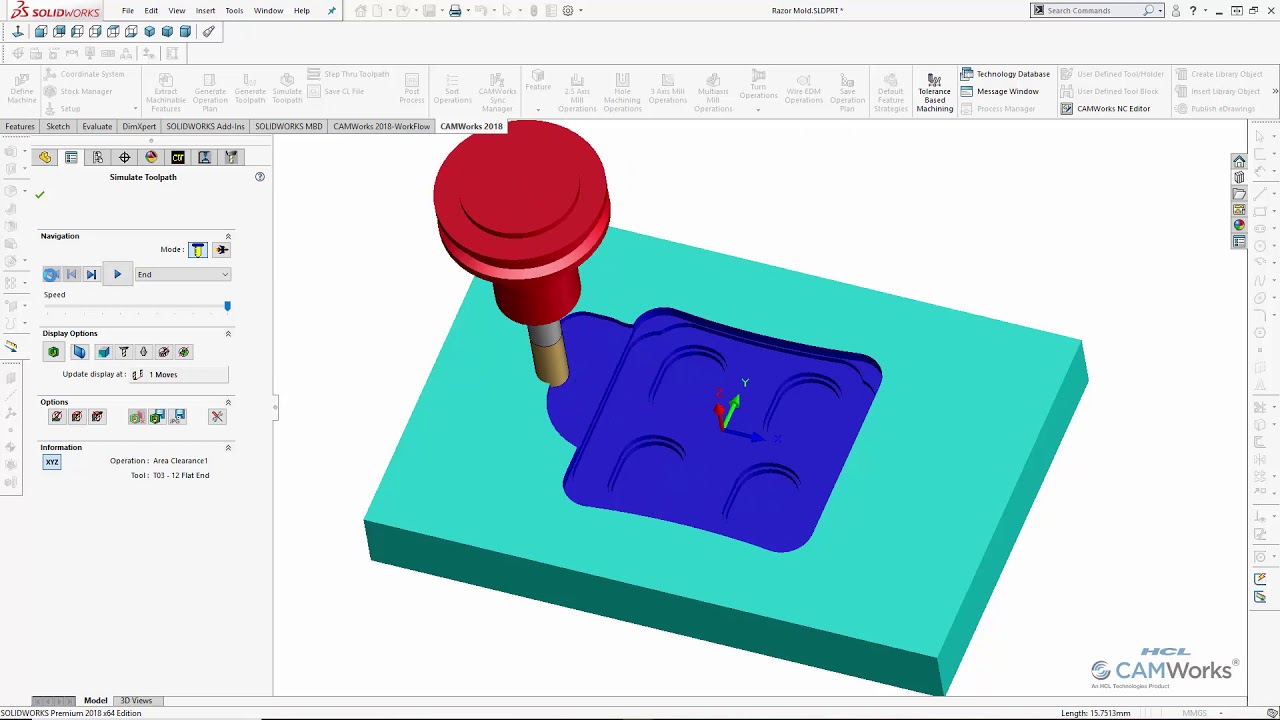
Task: Open Technology Database
Action: tap(1005, 74)
